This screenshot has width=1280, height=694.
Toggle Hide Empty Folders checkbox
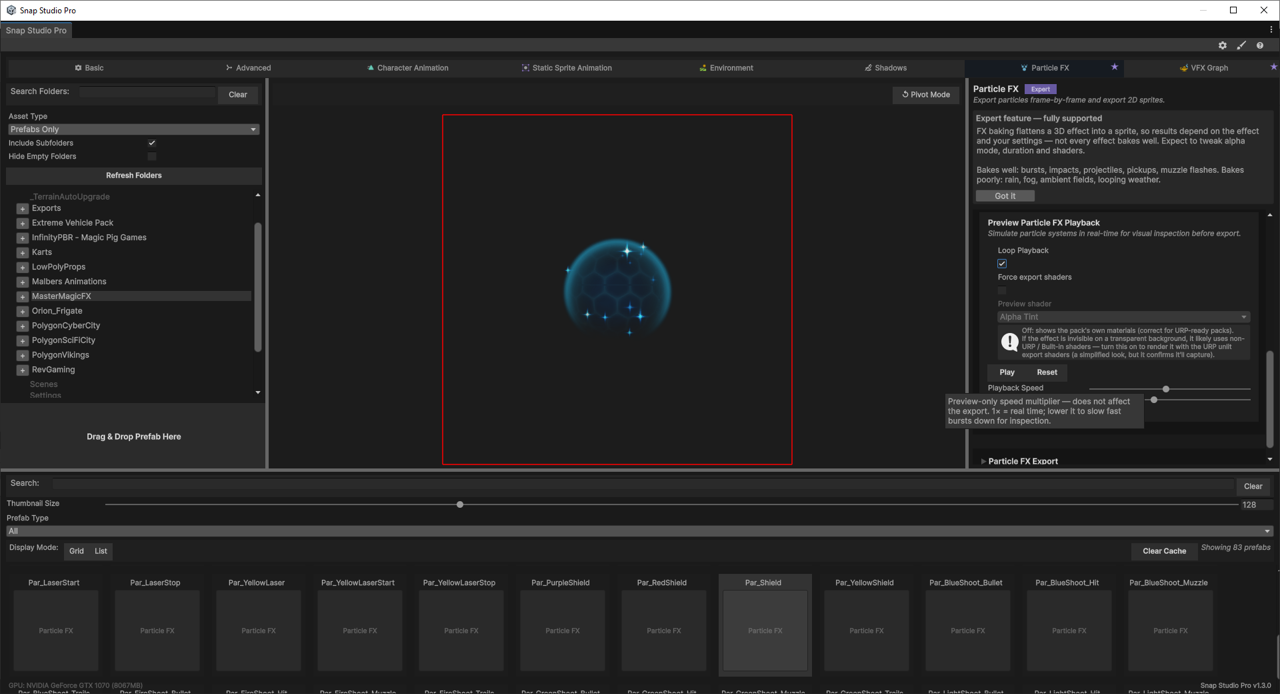coord(152,156)
